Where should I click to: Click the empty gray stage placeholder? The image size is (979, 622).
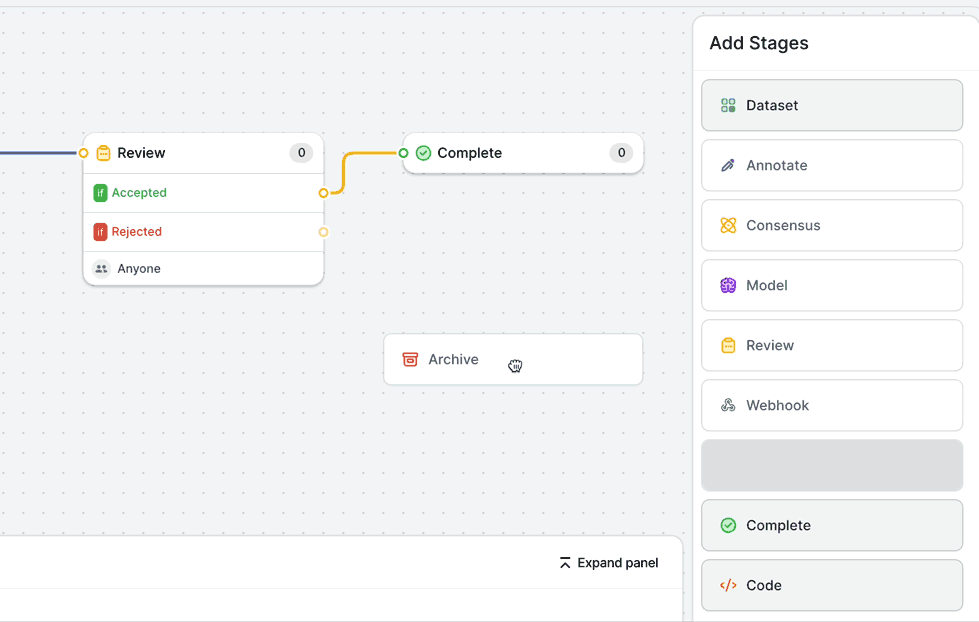[x=832, y=465]
